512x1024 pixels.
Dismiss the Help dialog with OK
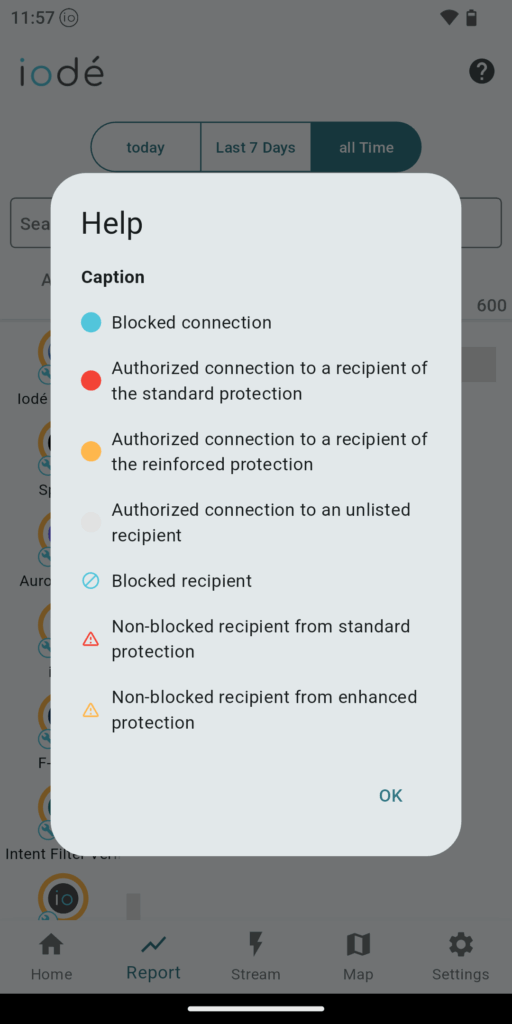point(391,795)
